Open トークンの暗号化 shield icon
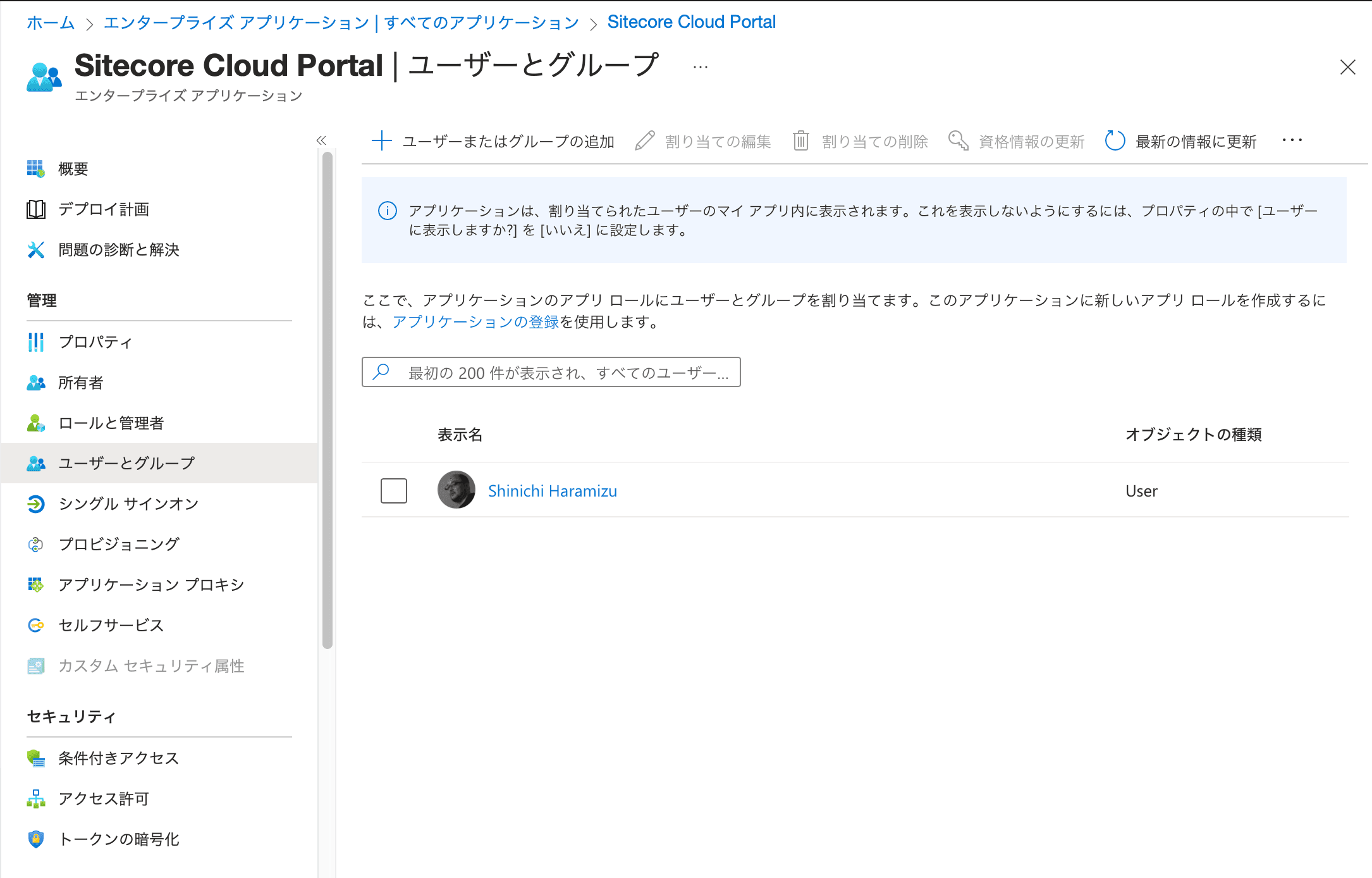Screen dimensions: 1372x878 (x=36, y=839)
